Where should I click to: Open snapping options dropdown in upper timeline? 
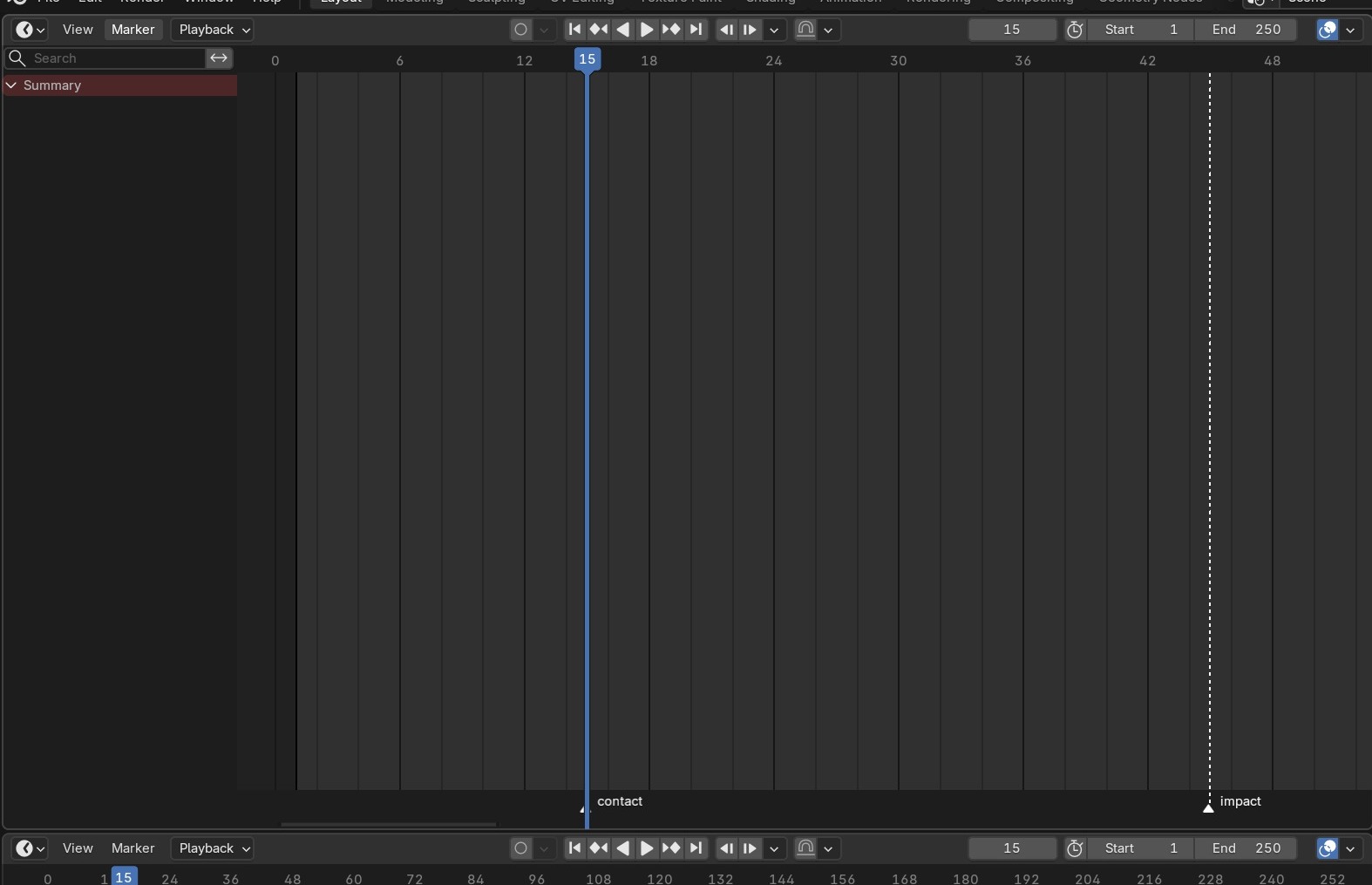[x=828, y=30]
